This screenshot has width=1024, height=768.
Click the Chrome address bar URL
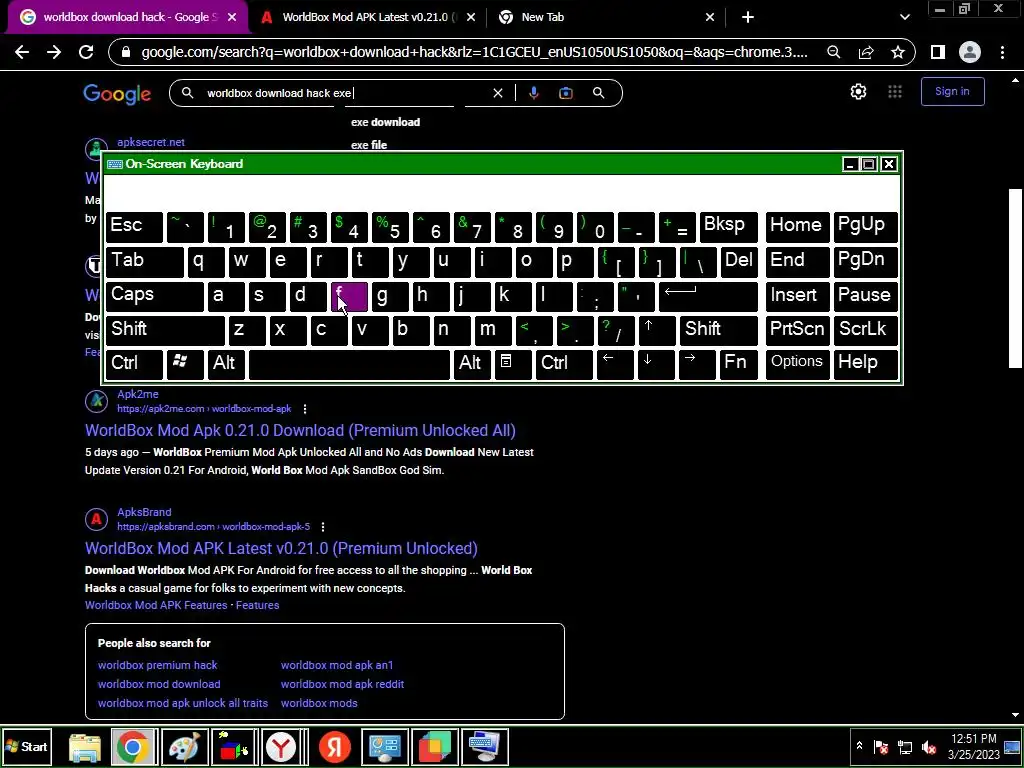474,52
